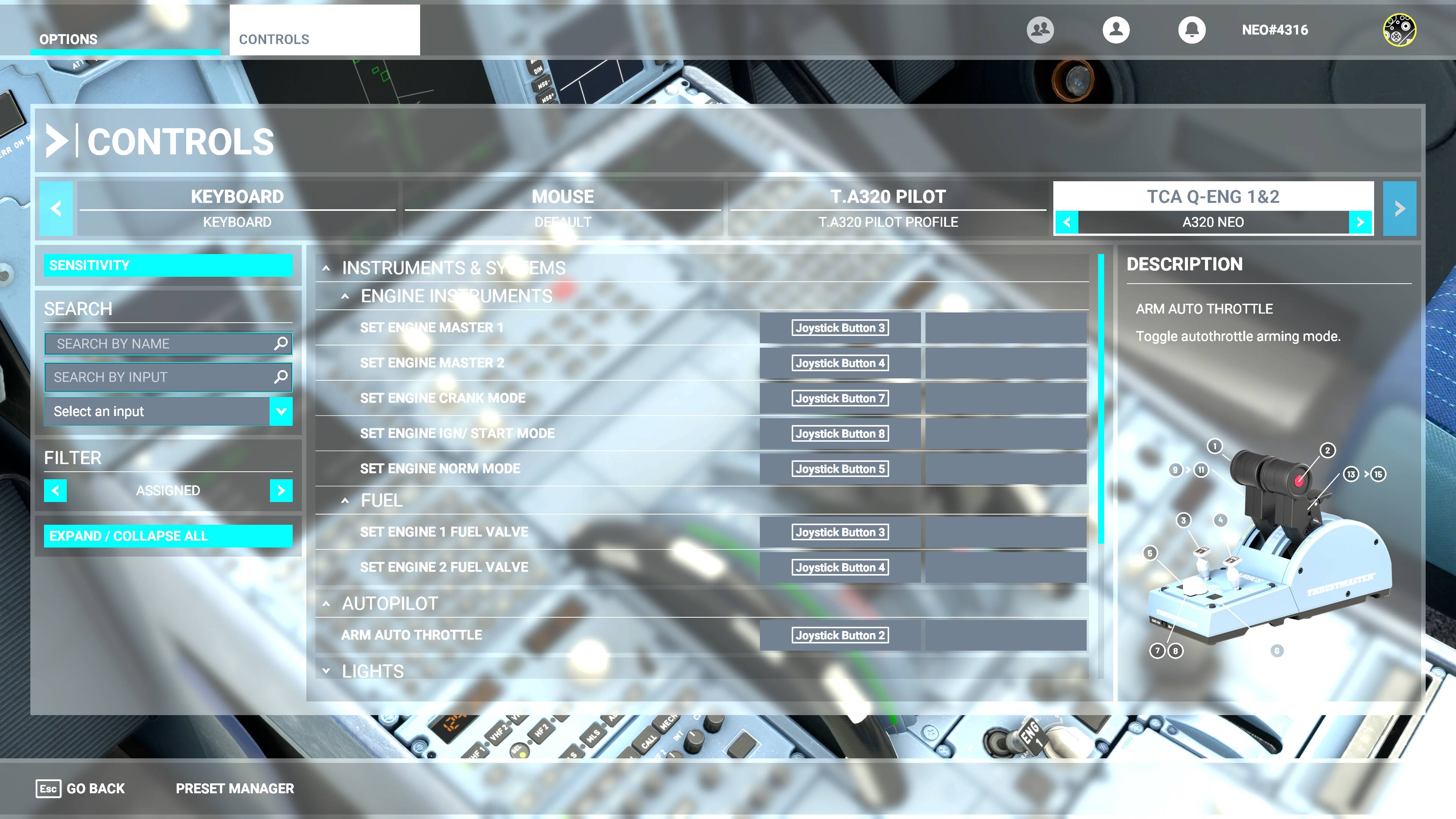Open the player profile icon

pyautogui.click(x=1116, y=30)
